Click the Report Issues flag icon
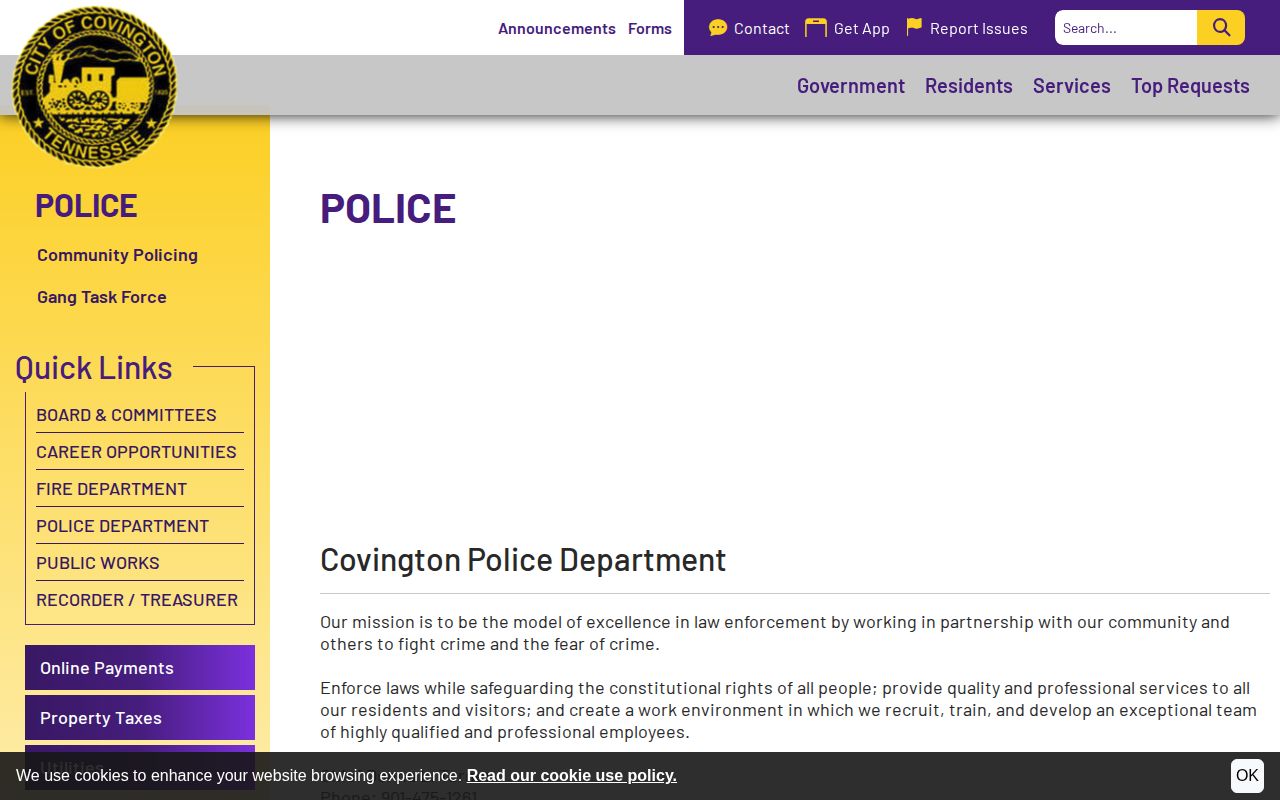This screenshot has height=800, width=1280. coord(914,27)
